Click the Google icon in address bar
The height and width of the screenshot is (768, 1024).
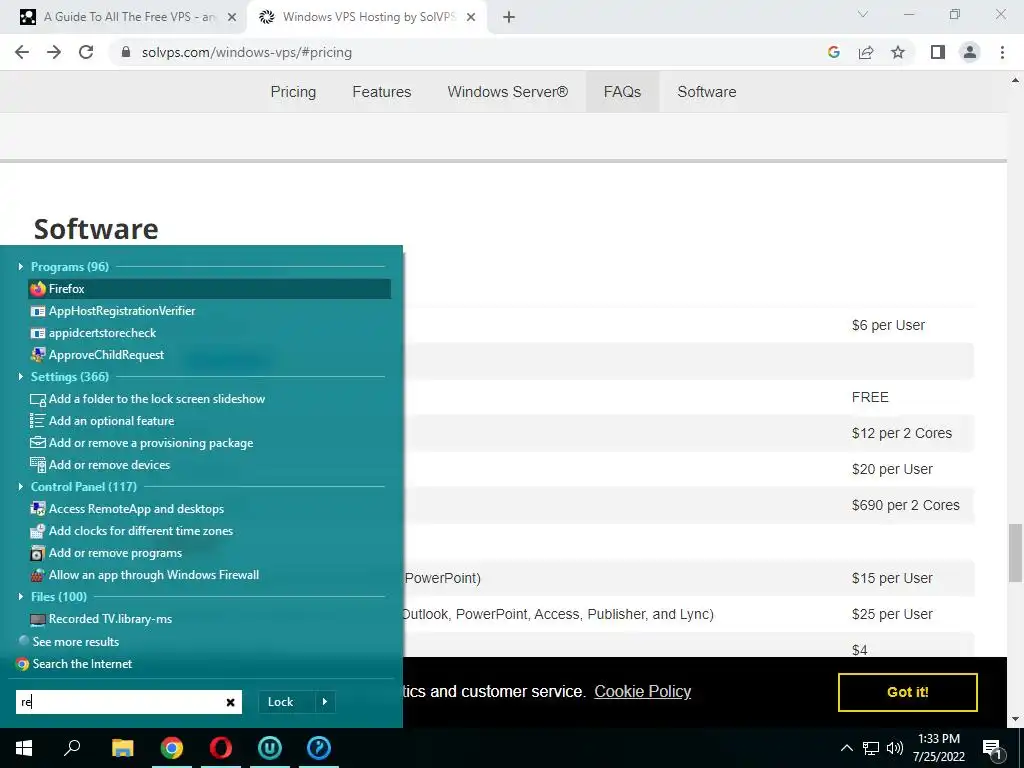(833, 52)
